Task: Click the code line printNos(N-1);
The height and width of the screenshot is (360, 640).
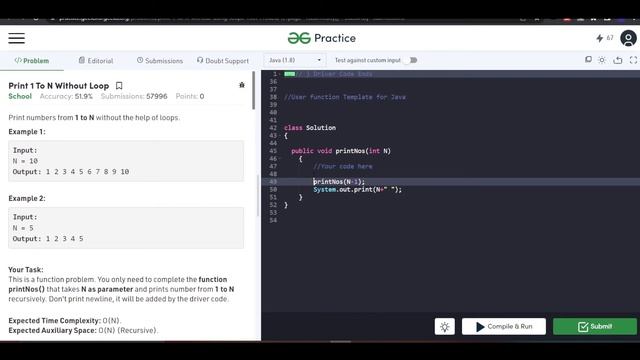Action: (x=339, y=182)
